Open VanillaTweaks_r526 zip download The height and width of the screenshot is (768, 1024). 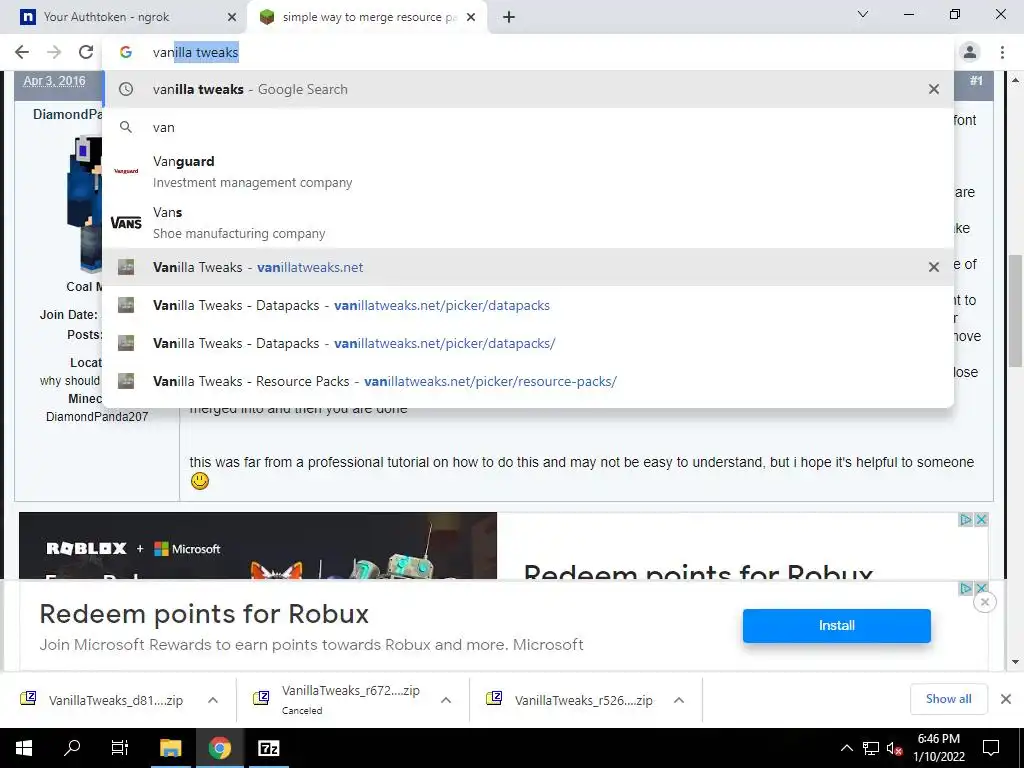[570, 700]
